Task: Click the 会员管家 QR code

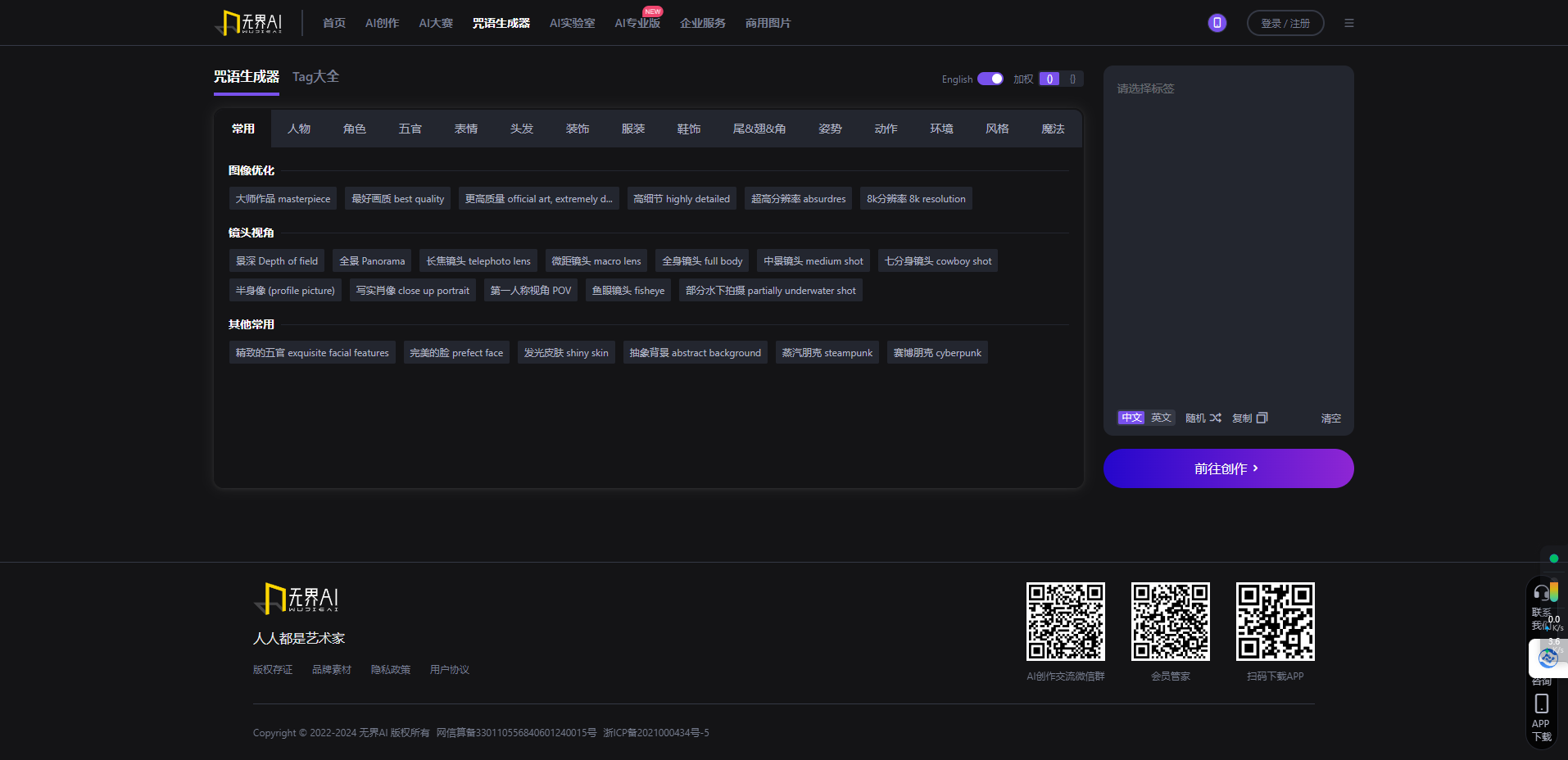Action: coord(1170,622)
